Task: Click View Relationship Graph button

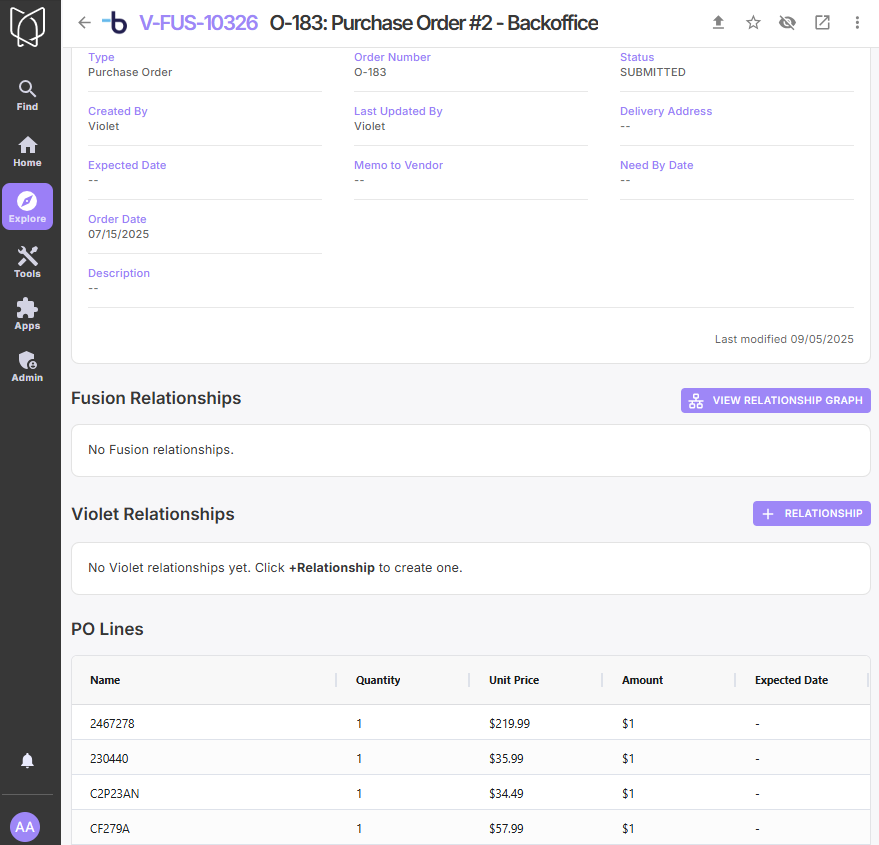Action: point(776,401)
